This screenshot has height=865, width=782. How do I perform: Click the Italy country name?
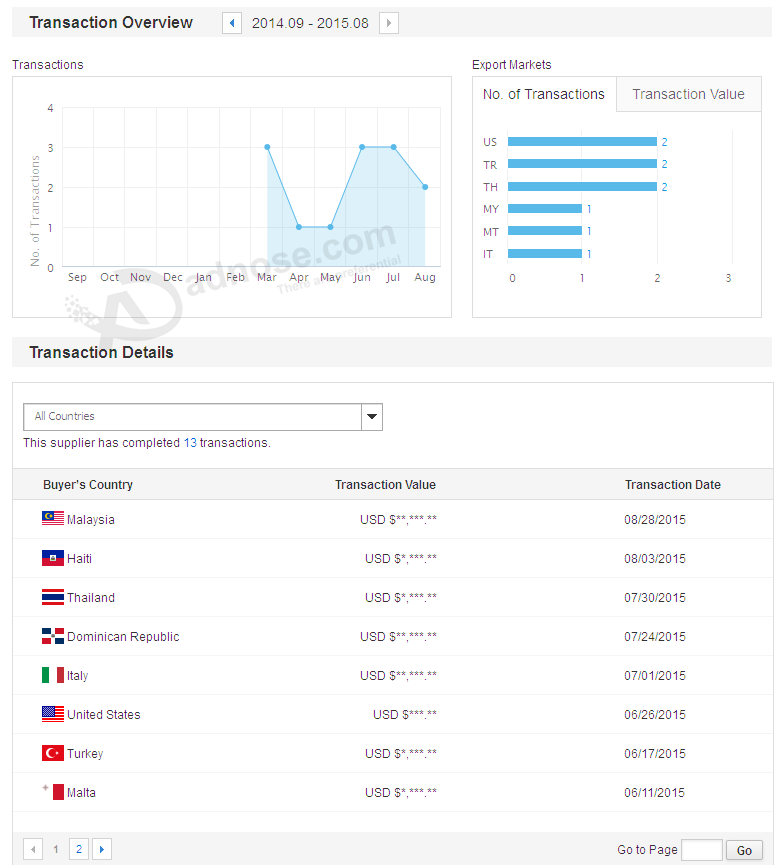tap(78, 676)
